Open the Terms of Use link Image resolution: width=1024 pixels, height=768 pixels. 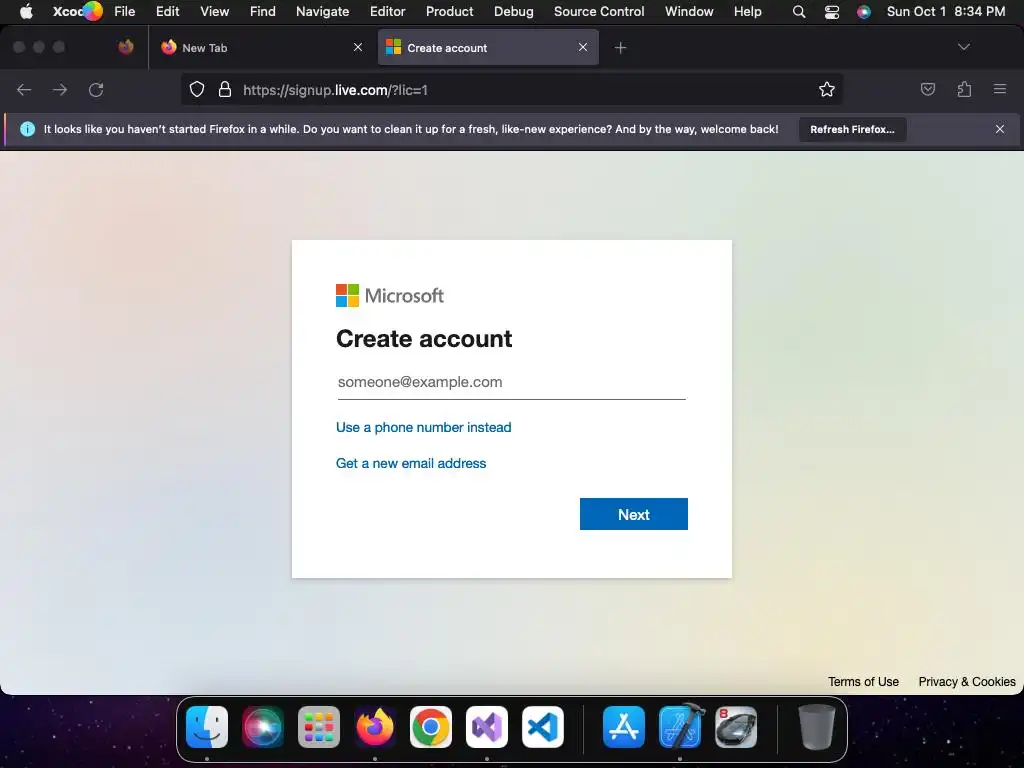click(x=863, y=682)
